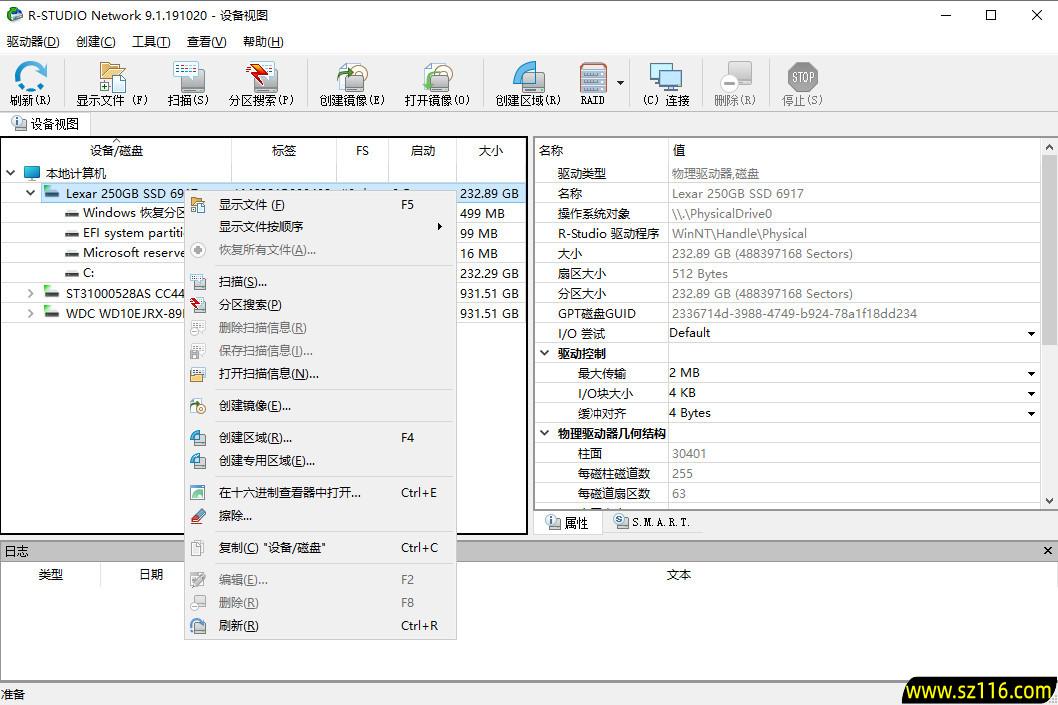1058x705 pixels.
Task: Open the 扫描 scan tool on the toolbar
Action: coord(188,82)
